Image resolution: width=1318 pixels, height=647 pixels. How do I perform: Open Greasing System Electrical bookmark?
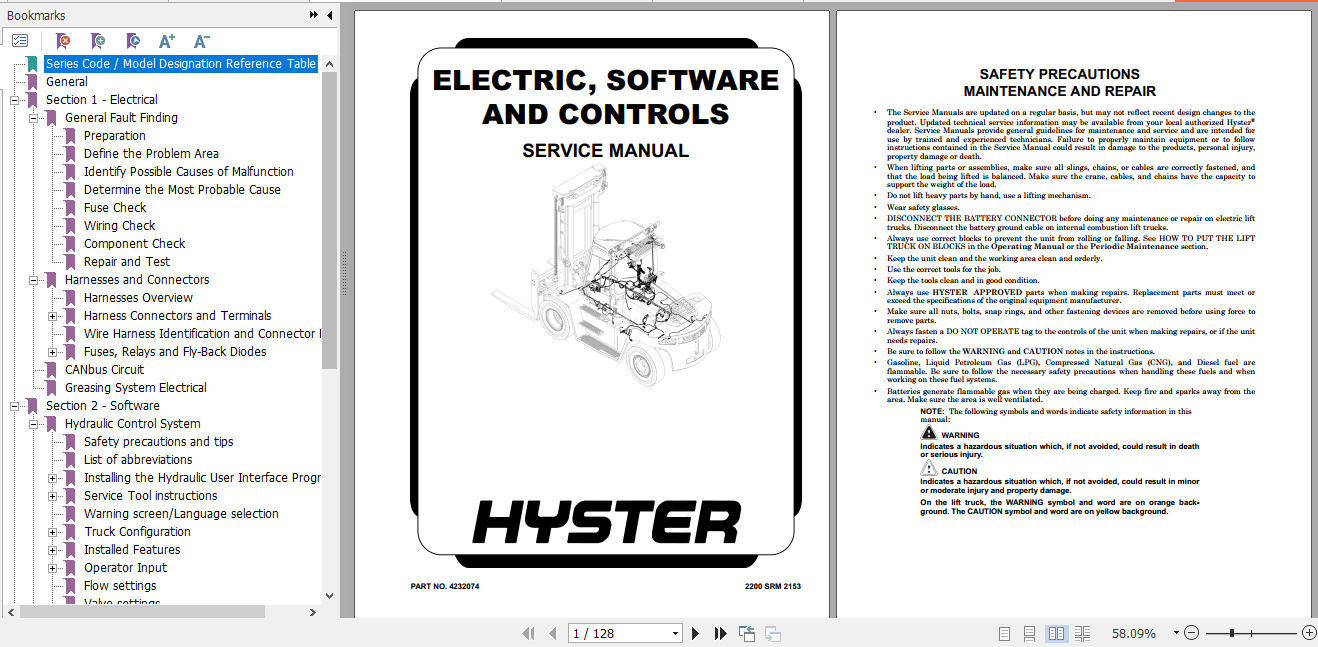tap(136, 388)
